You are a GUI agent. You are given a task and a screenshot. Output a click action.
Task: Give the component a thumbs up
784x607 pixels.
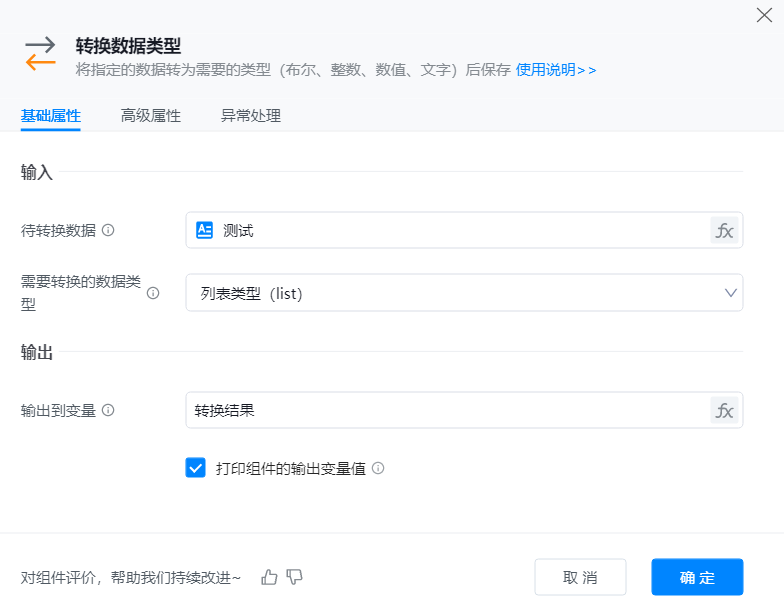coord(268,577)
